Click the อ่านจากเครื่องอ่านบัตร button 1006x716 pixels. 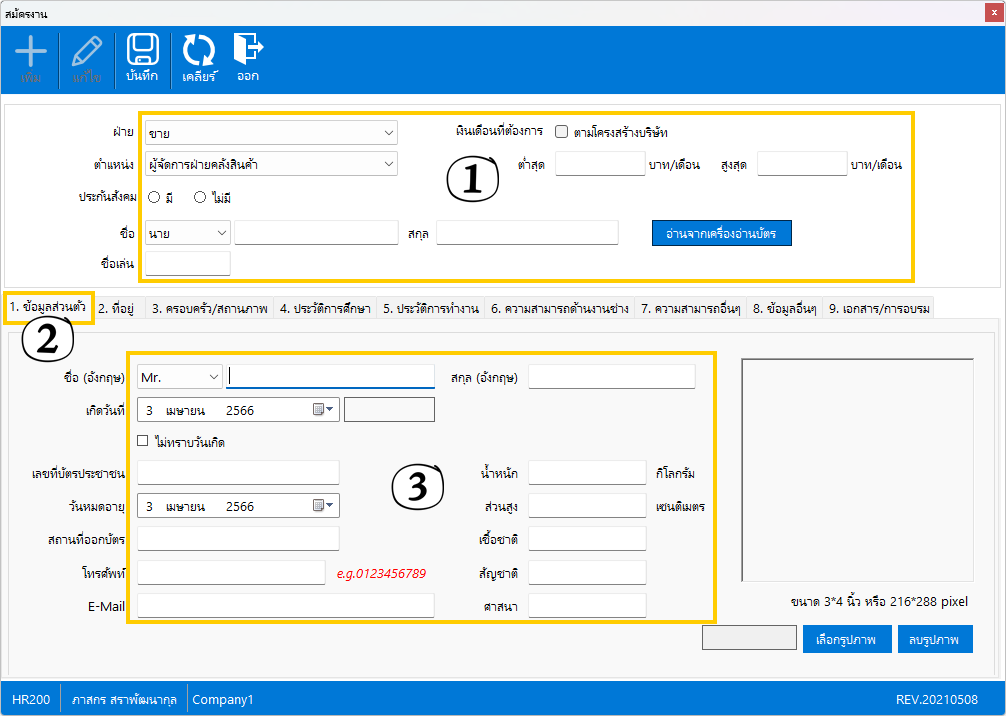(721, 233)
